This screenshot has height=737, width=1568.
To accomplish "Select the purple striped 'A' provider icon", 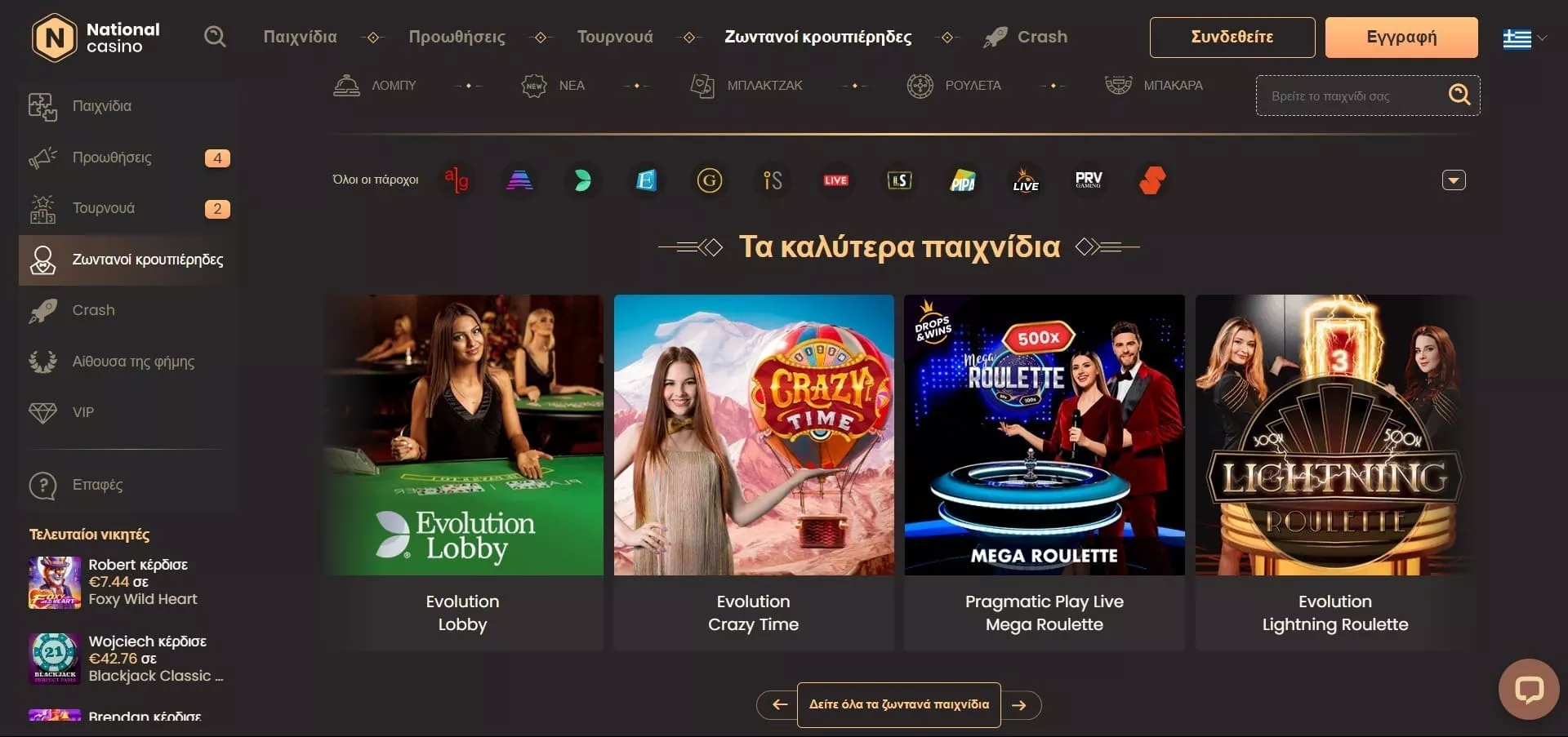I will click(x=519, y=180).
